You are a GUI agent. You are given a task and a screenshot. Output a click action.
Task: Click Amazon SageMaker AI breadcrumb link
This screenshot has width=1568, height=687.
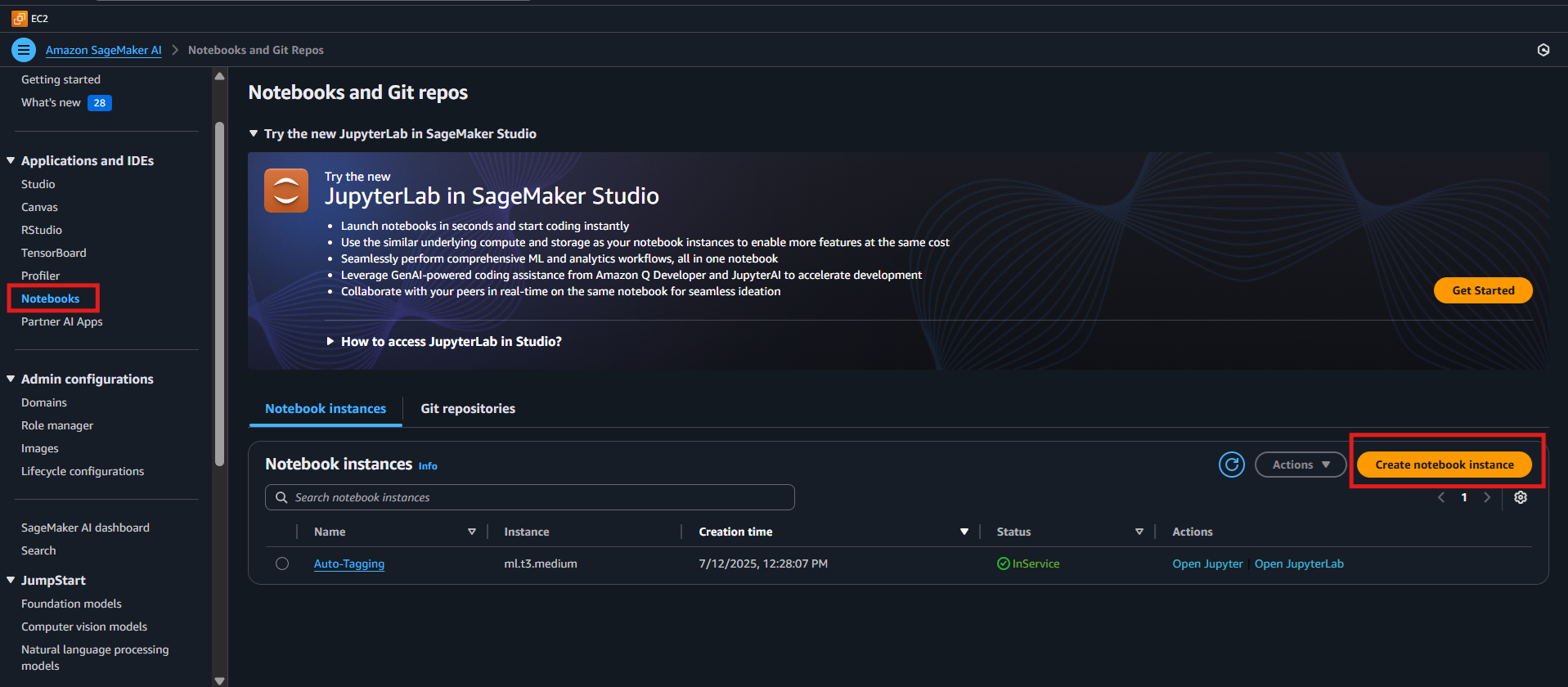(104, 50)
